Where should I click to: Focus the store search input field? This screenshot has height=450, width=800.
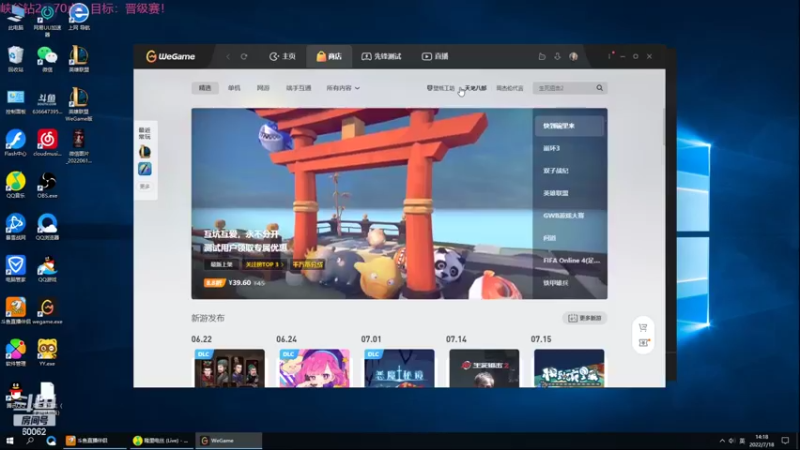[x=564, y=88]
